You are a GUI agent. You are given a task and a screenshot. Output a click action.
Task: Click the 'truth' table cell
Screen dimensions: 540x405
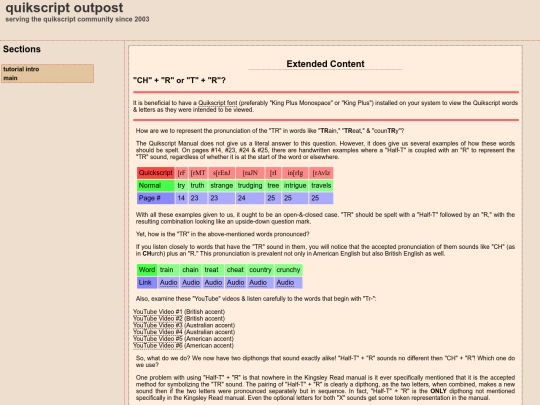tap(198, 186)
